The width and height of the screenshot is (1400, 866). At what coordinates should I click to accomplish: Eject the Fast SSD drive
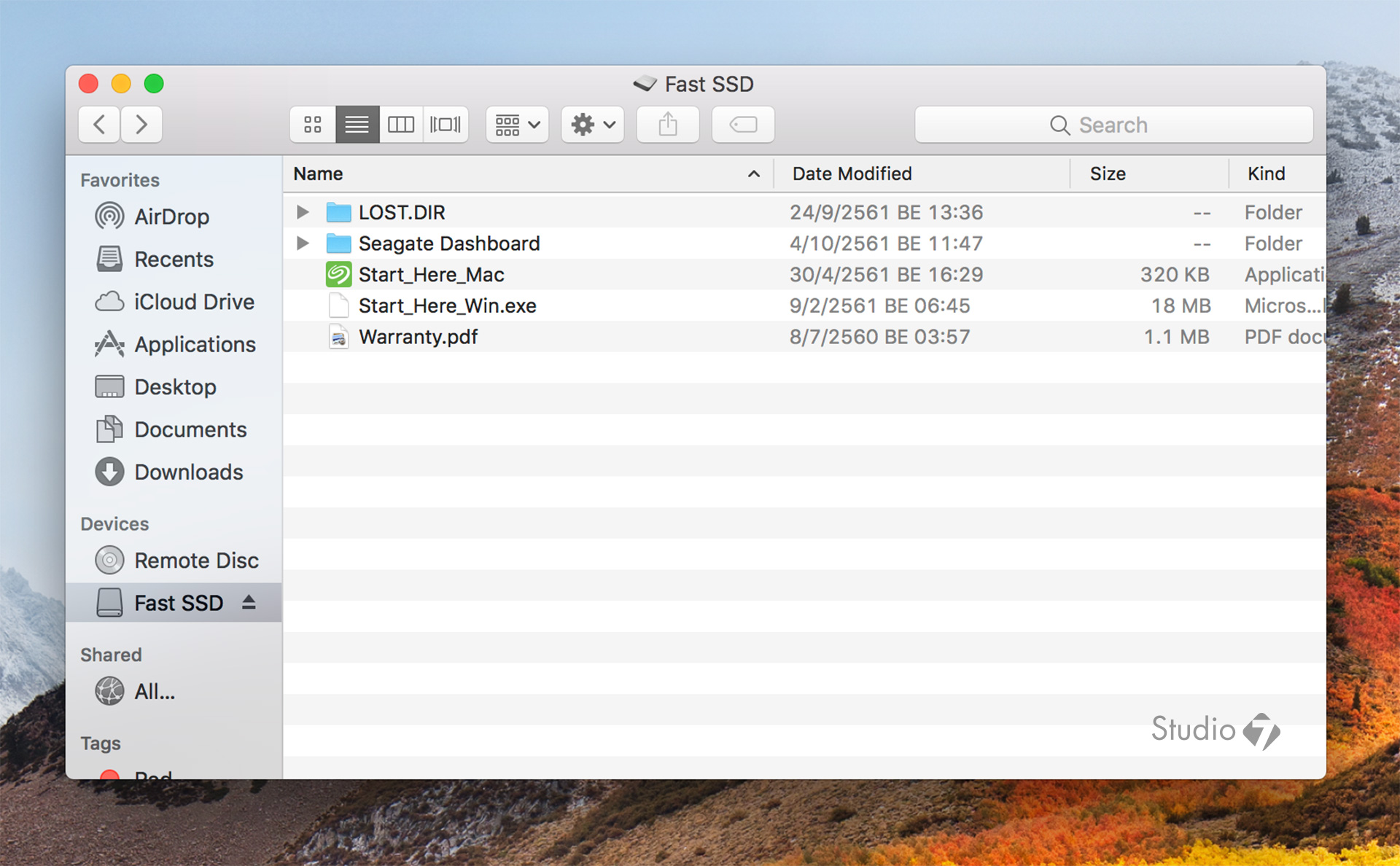249,602
